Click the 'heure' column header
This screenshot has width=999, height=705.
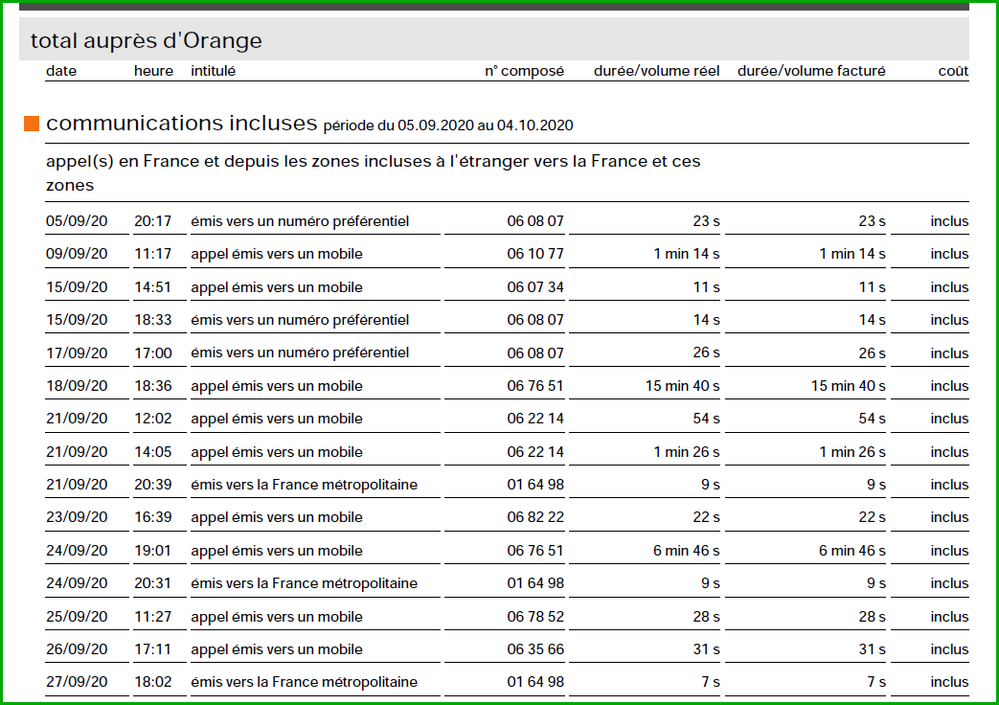(x=154, y=71)
